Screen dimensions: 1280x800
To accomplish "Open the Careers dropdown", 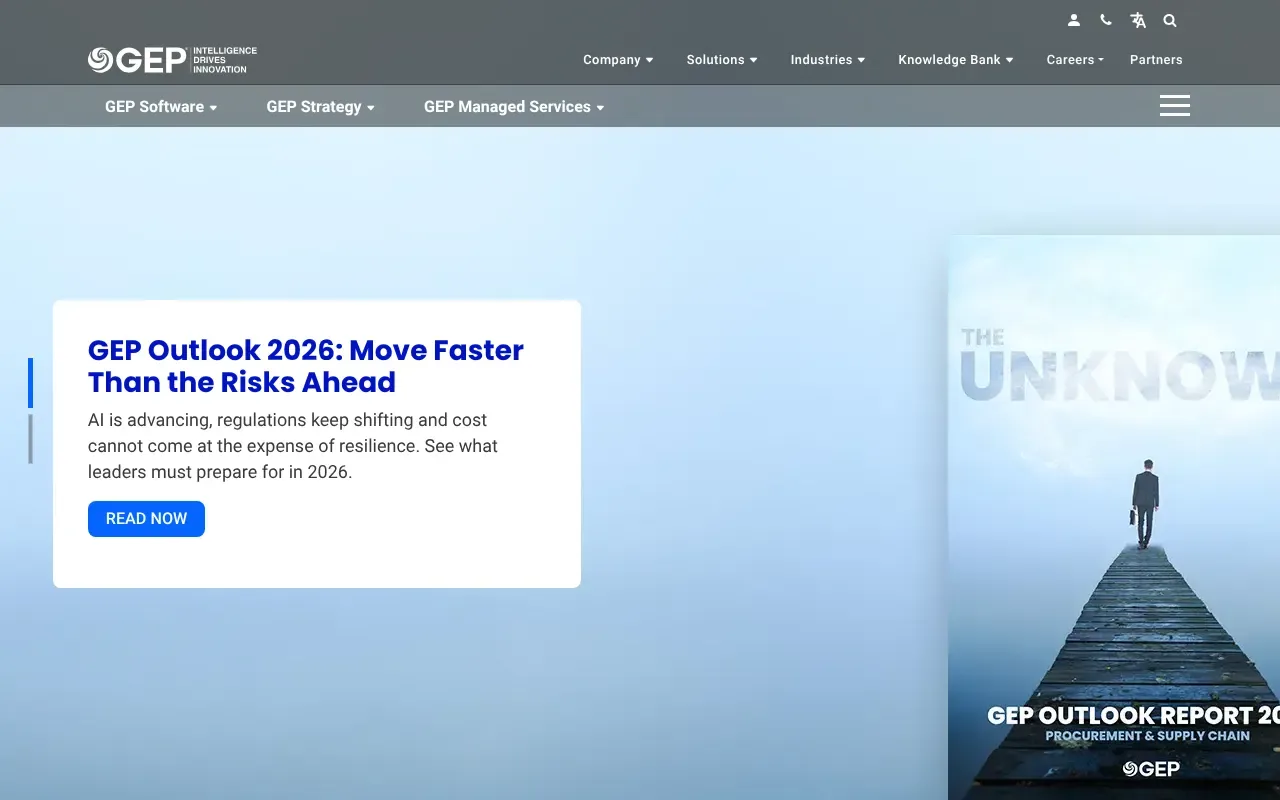I will (1074, 60).
